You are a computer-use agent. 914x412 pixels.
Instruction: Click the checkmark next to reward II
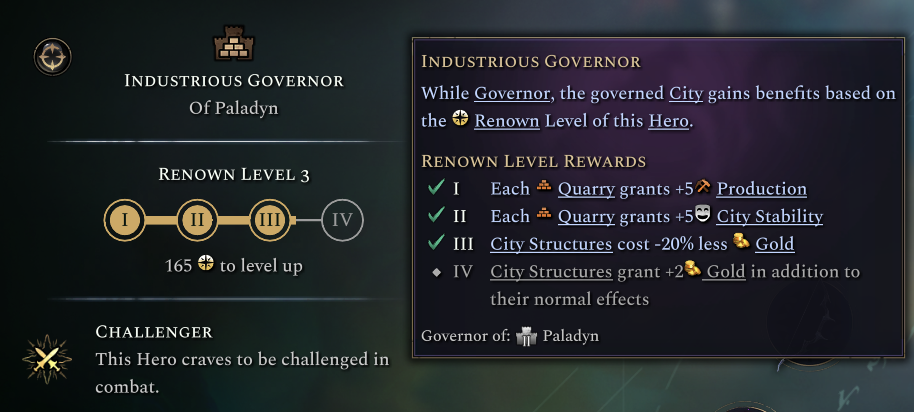click(435, 216)
